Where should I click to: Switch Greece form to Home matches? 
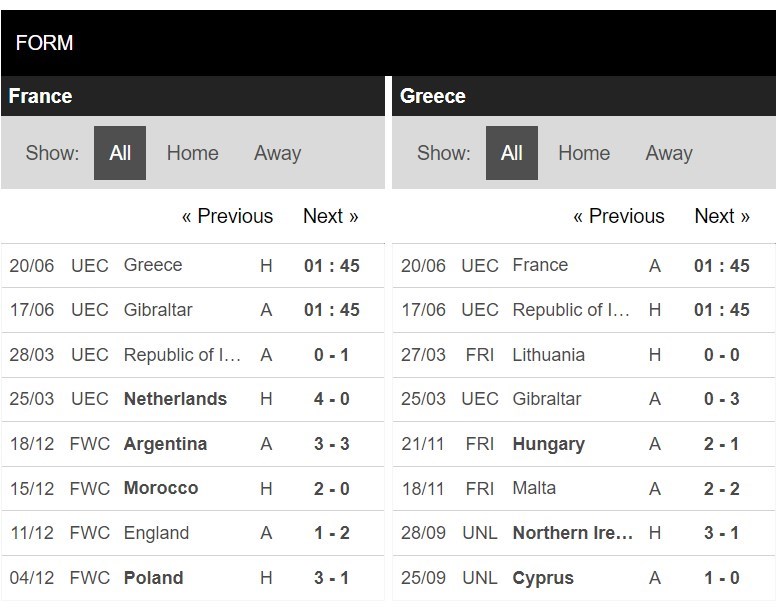tap(584, 153)
